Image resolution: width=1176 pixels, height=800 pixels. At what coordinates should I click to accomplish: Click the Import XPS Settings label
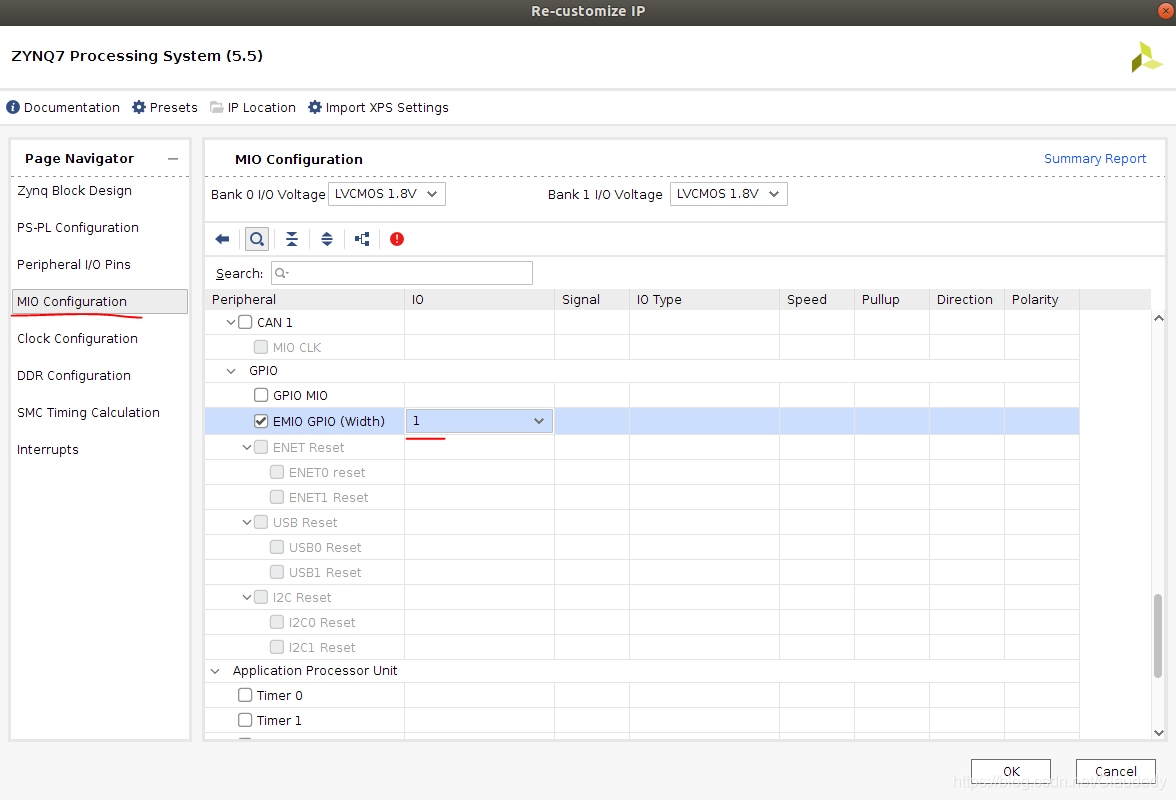coord(387,107)
